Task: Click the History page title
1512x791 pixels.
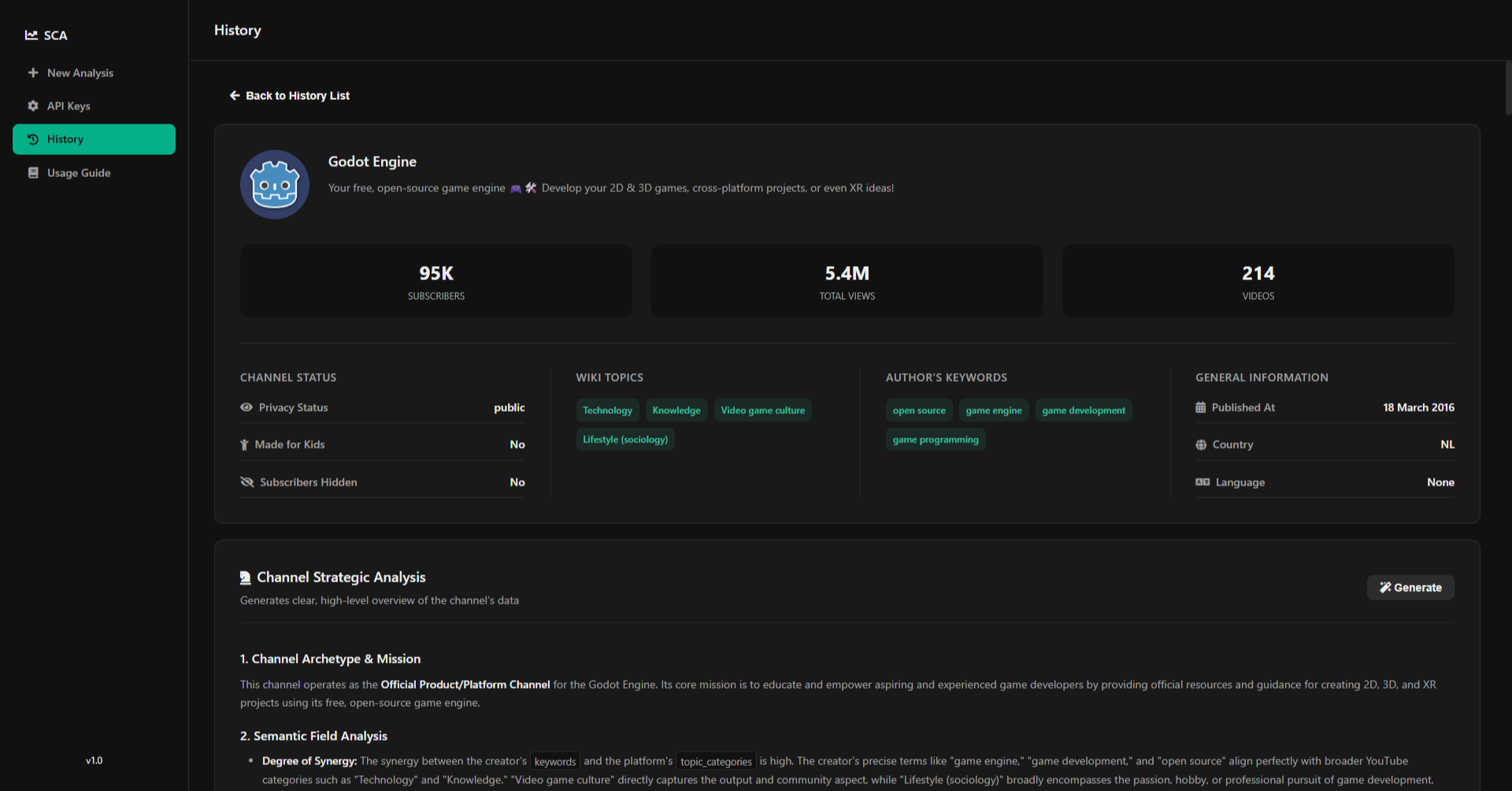Action: [238, 30]
